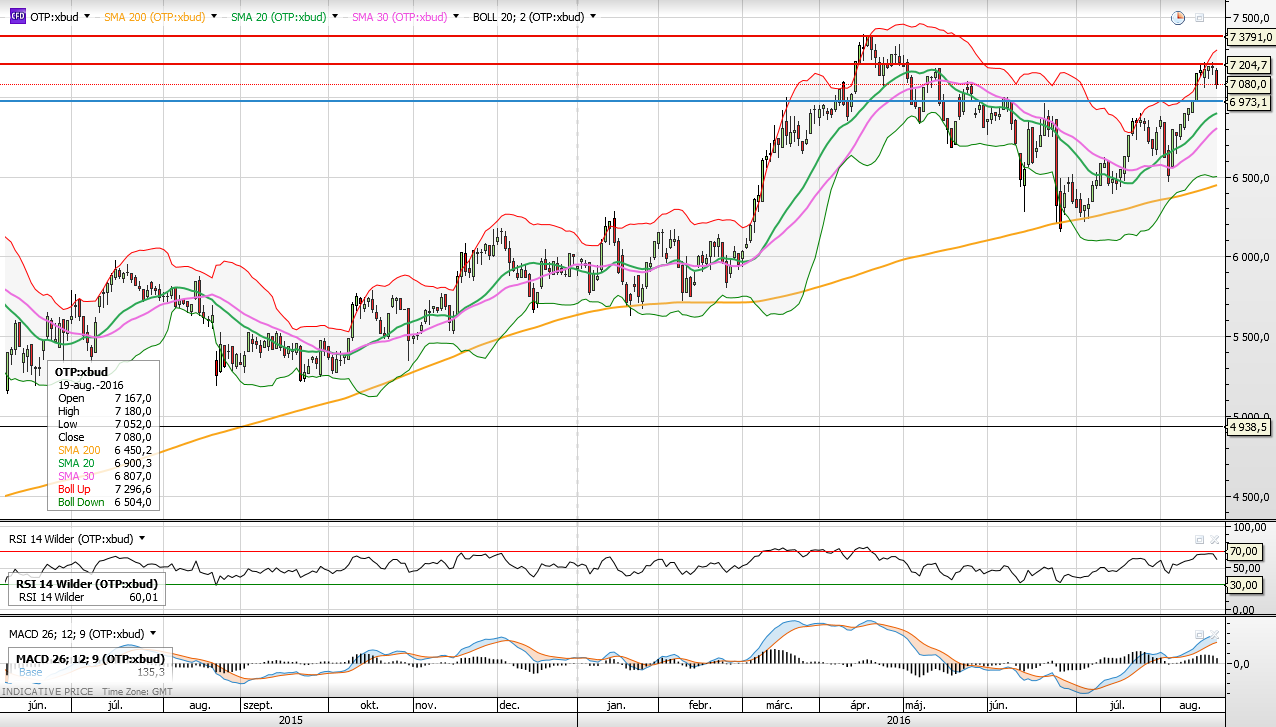This screenshot has width=1276, height=727.
Task: Maximize the MACD indicator panel
Action: tap(1200, 634)
